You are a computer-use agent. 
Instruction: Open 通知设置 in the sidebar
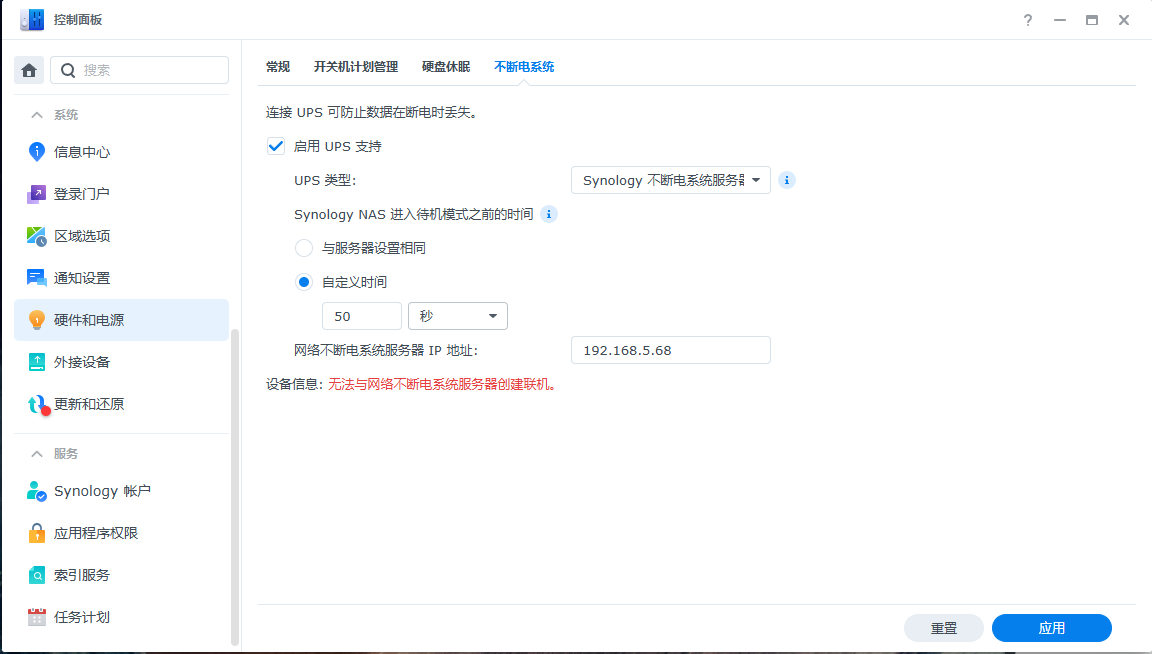pyautogui.click(x=85, y=278)
